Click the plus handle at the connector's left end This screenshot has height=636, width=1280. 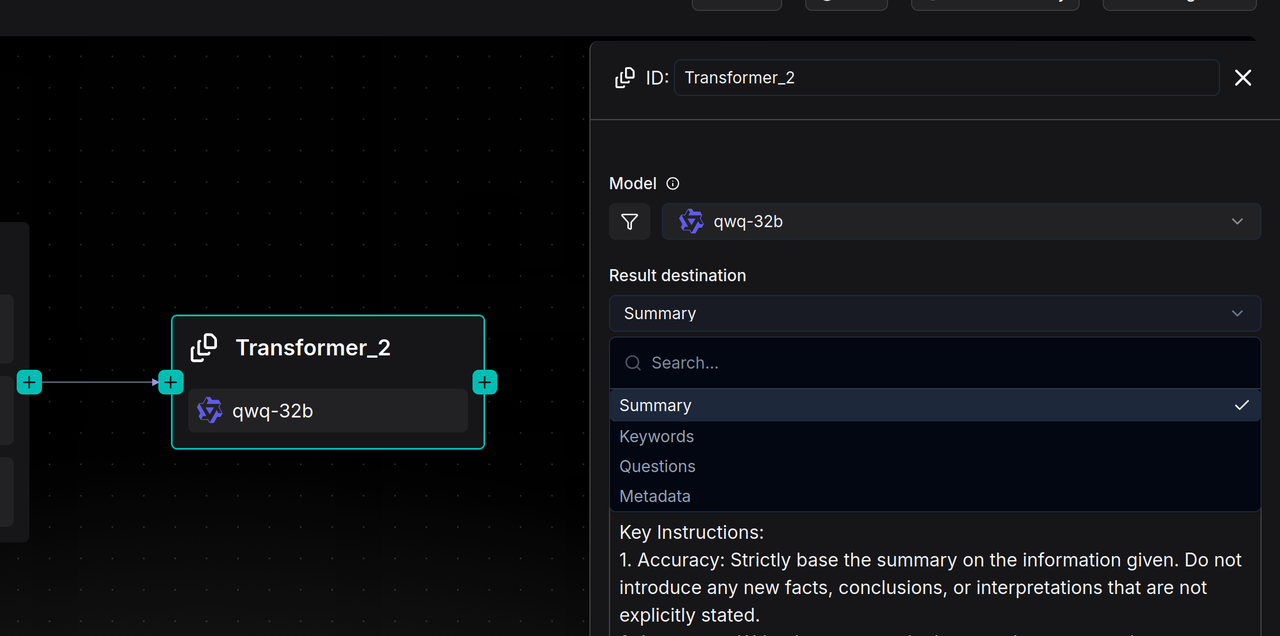point(30,382)
